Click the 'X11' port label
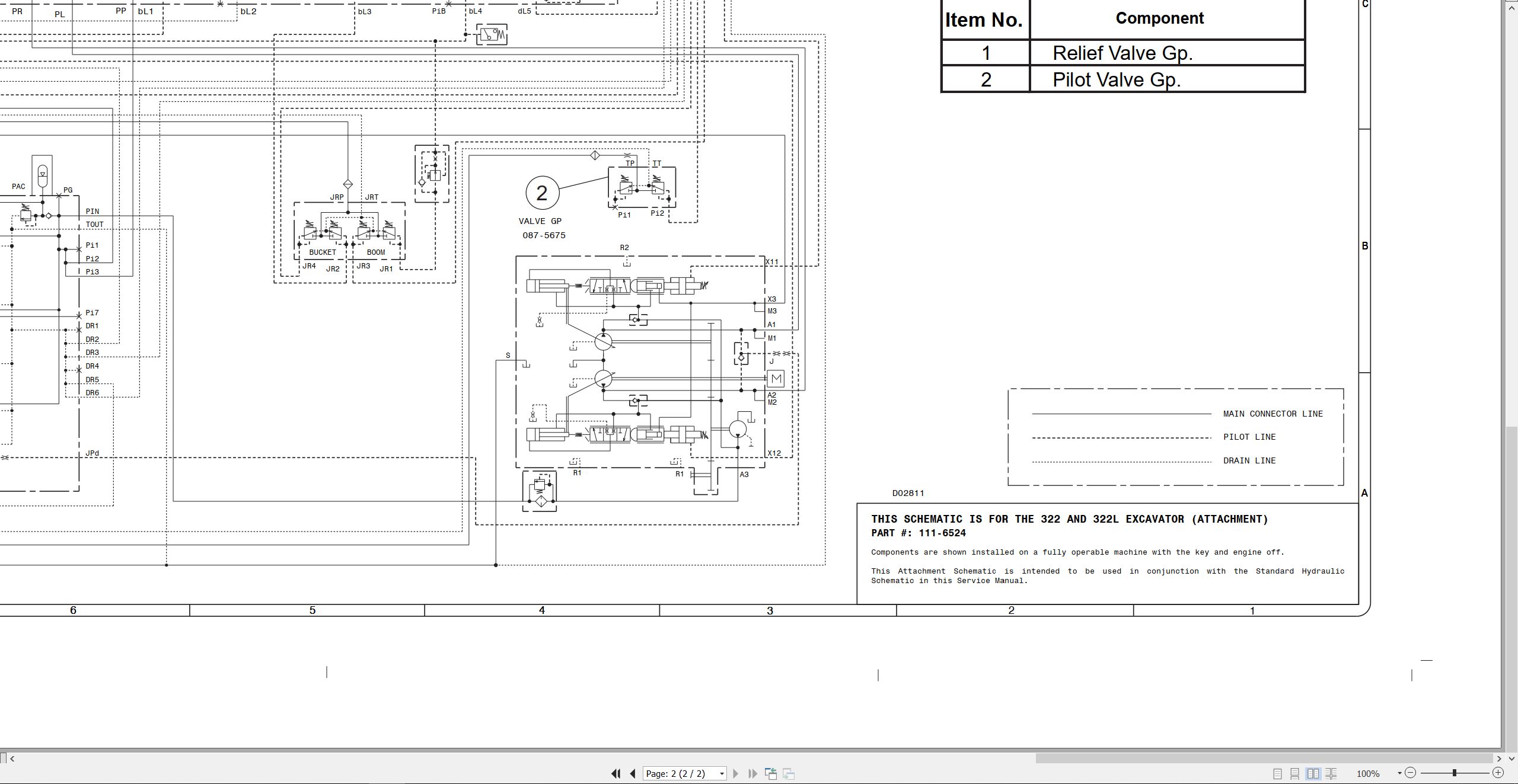 coord(772,262)
